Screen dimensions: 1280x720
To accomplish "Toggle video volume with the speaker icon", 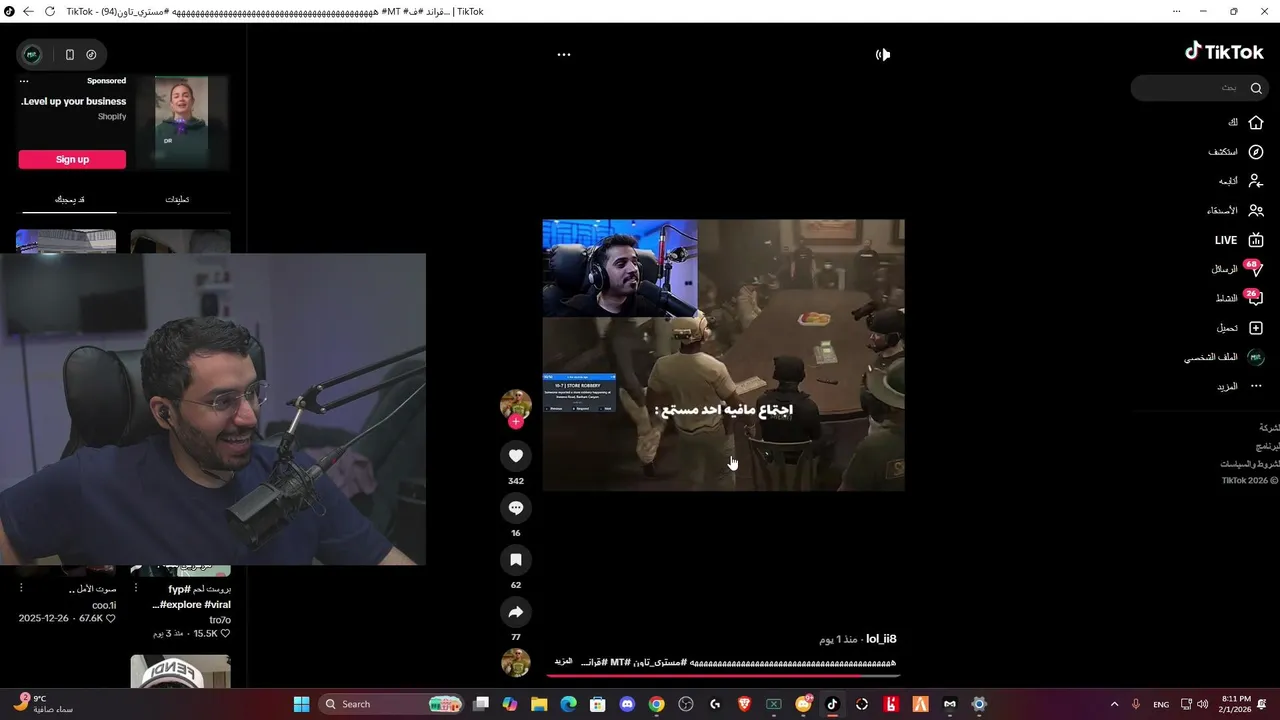I will click(883, 55).
